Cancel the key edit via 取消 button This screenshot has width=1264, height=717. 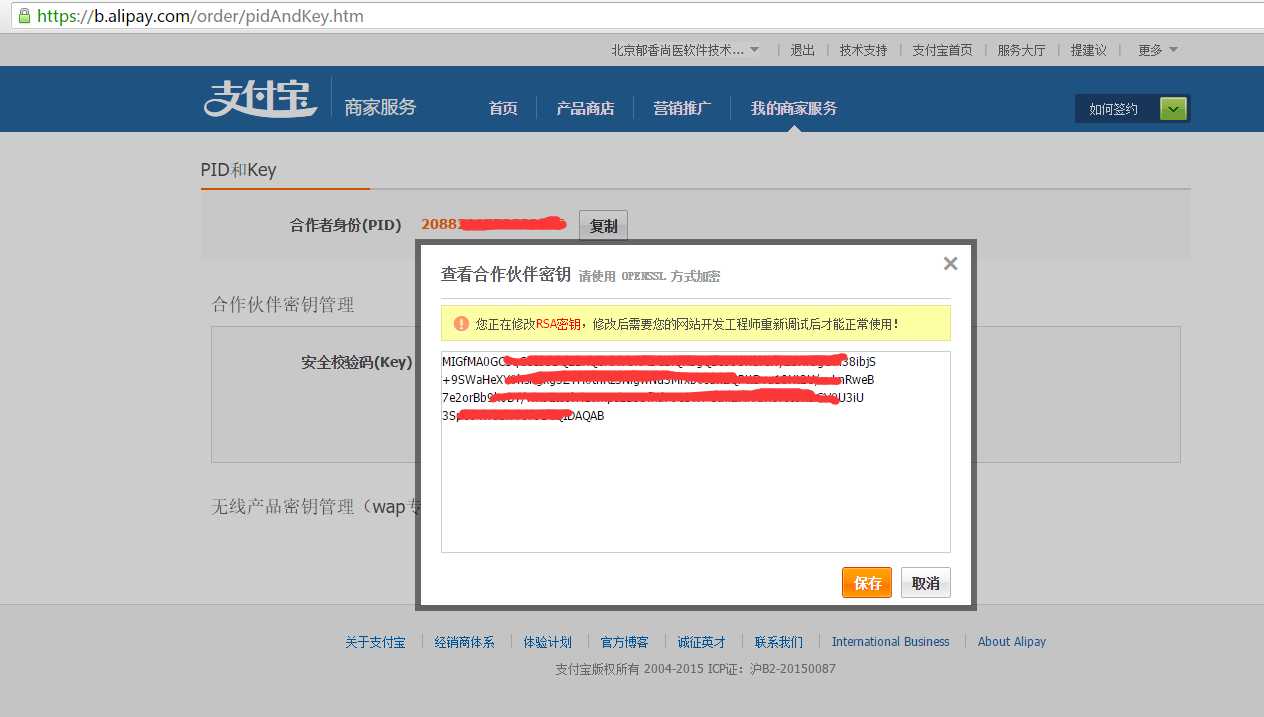click(925, 582)
